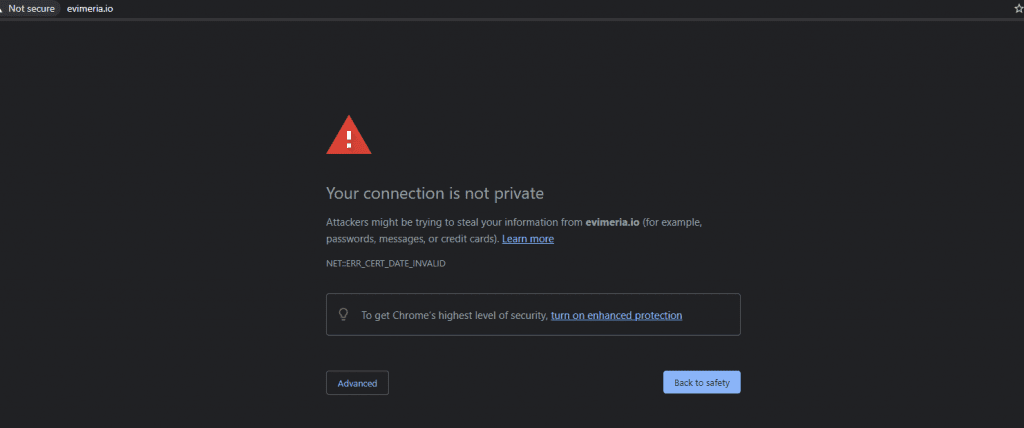Open the "Not secure" site info chip
The height and width of the screenshot is (428, 1024).
pos(30,9)
